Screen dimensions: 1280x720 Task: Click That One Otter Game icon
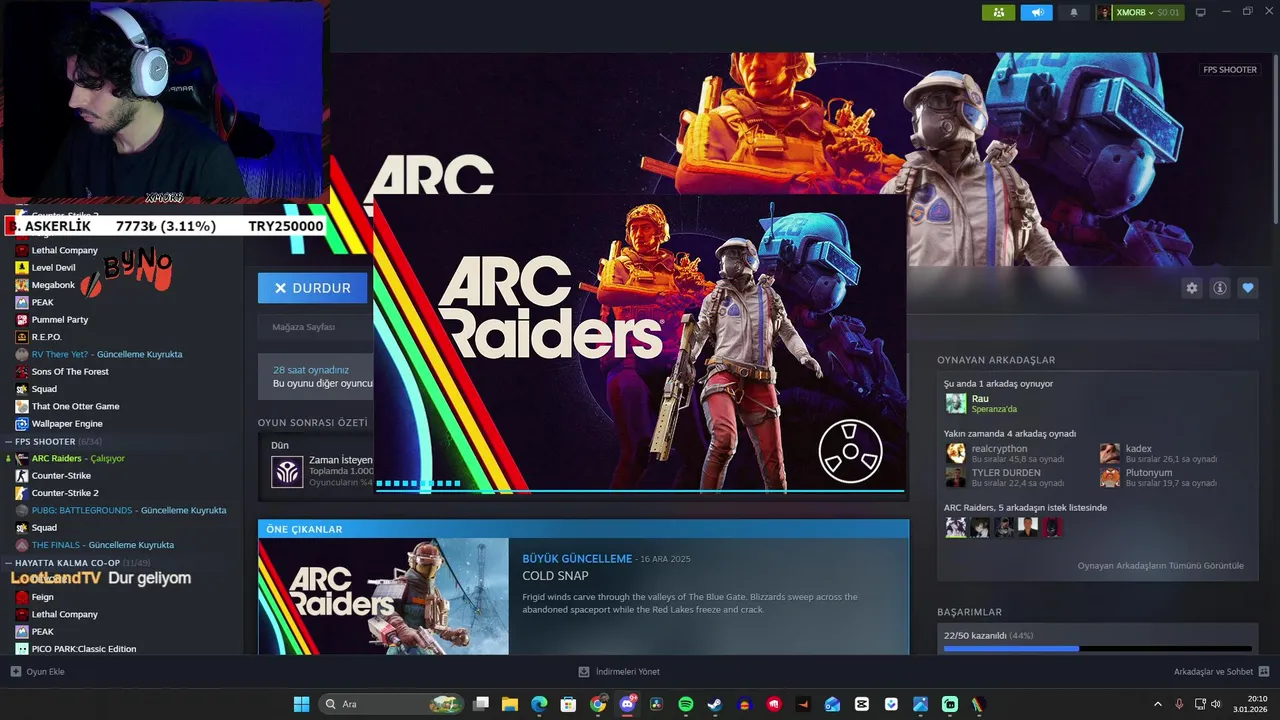(x=22, y=406)
